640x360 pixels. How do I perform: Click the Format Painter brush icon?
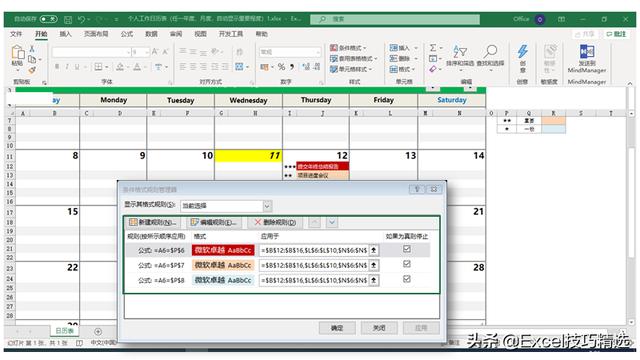point(32,70)
